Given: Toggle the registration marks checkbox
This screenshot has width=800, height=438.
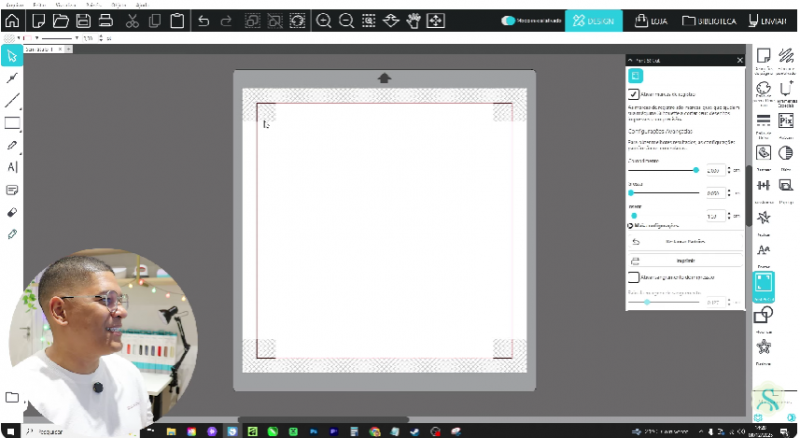Looking at the screenshot, I should pyautogui.click(x=634, y=94).
